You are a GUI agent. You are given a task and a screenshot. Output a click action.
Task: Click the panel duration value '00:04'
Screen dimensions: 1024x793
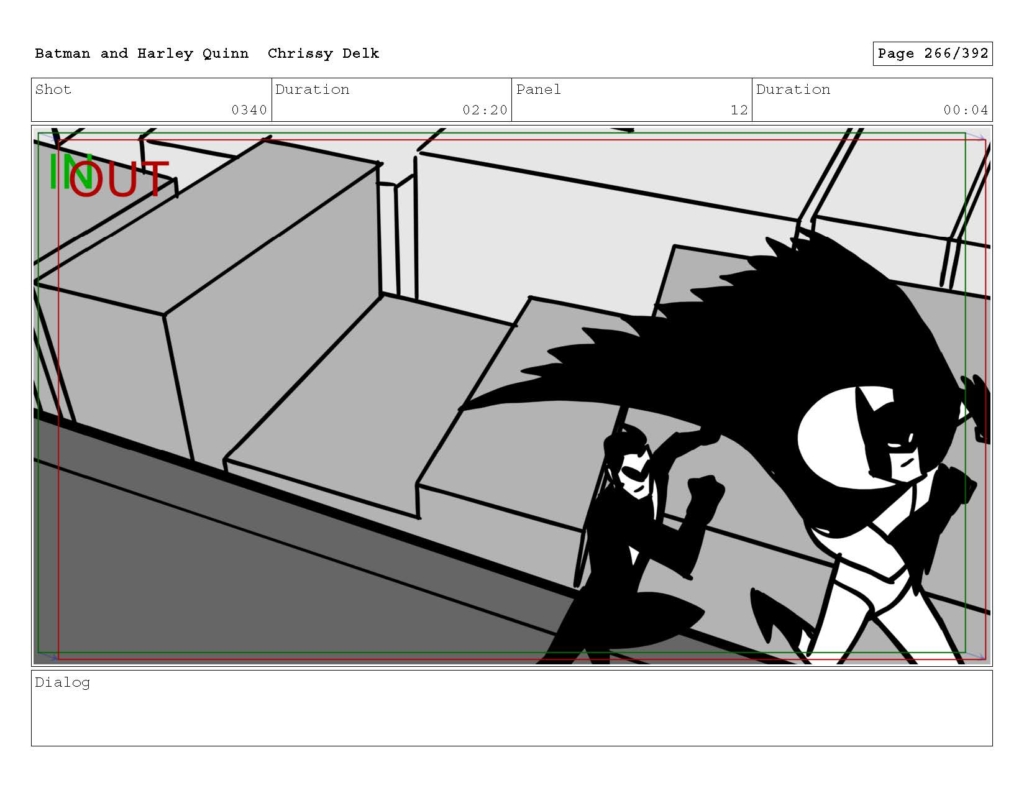point(965,110)
